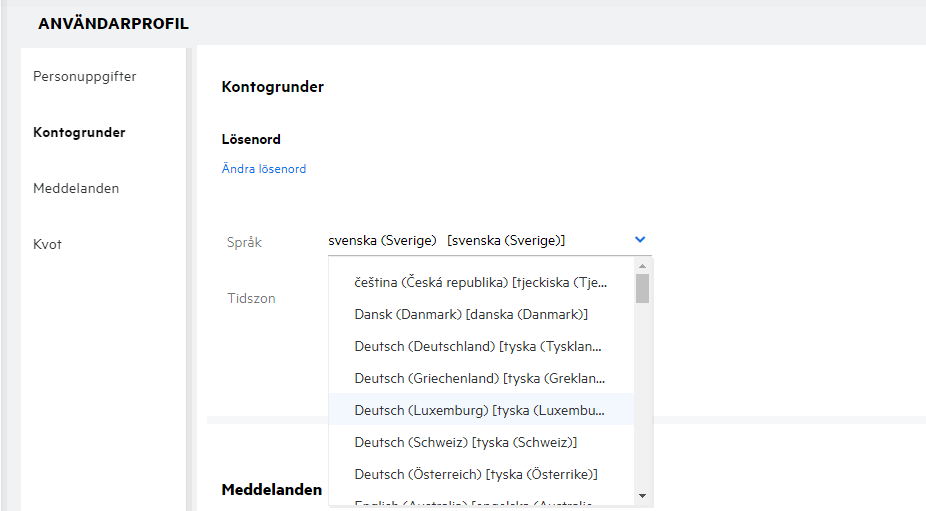
Task: Click the language list scroll-up arrow
Action: coord(642,267)
